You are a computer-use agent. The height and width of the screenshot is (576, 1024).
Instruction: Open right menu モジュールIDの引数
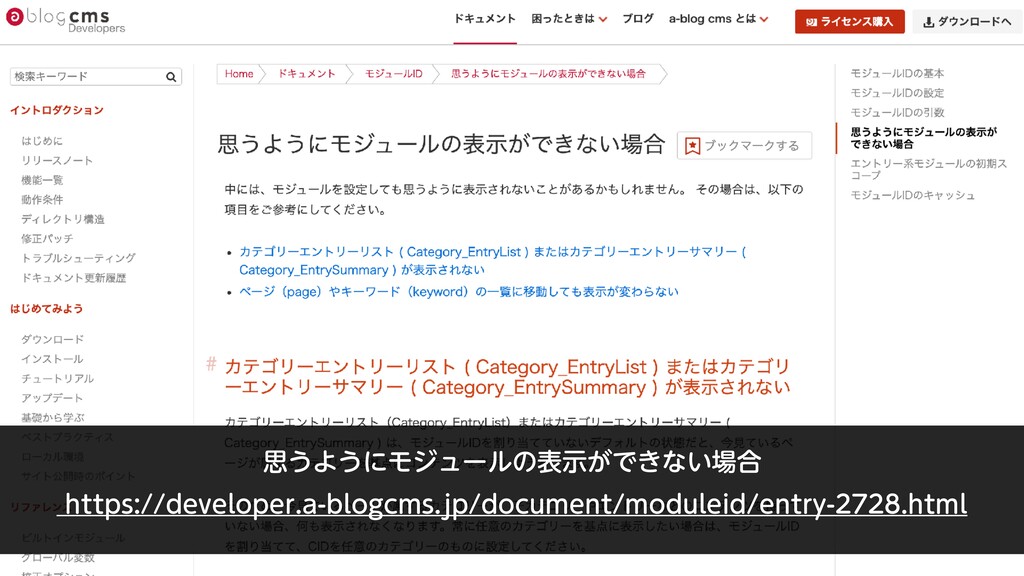897,112
